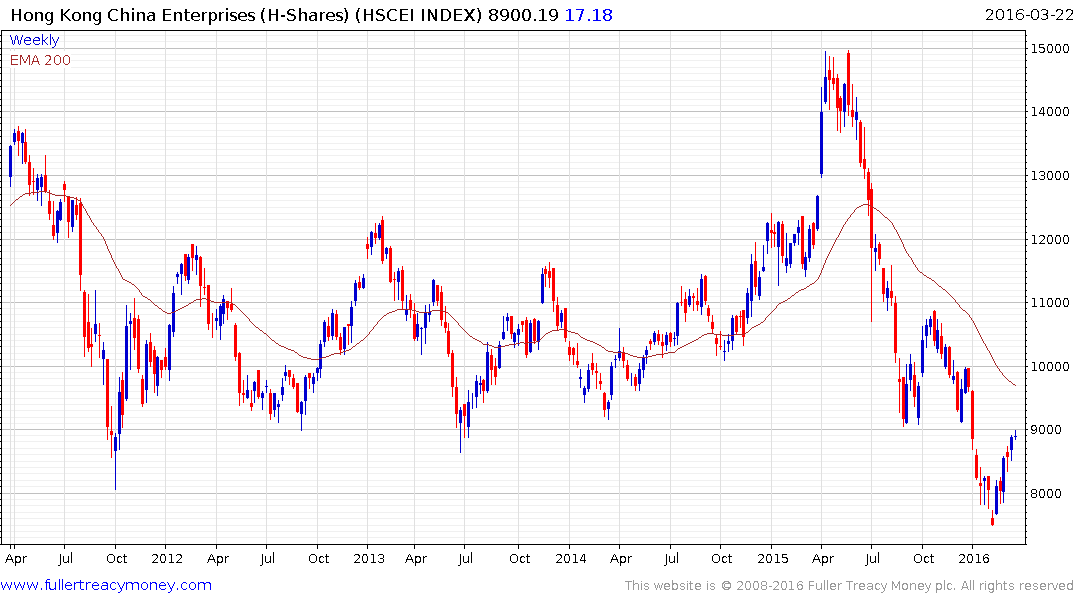Select the 2013 marker on the time axis

click(x=369, y=558)
